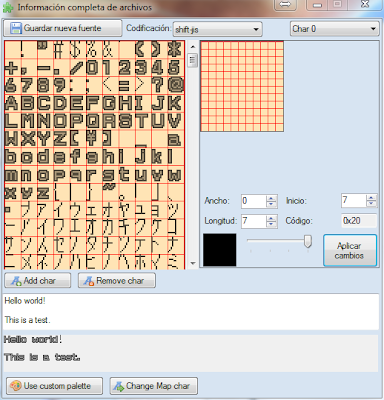Click the Código field showing 0x20

pos(359,221)
